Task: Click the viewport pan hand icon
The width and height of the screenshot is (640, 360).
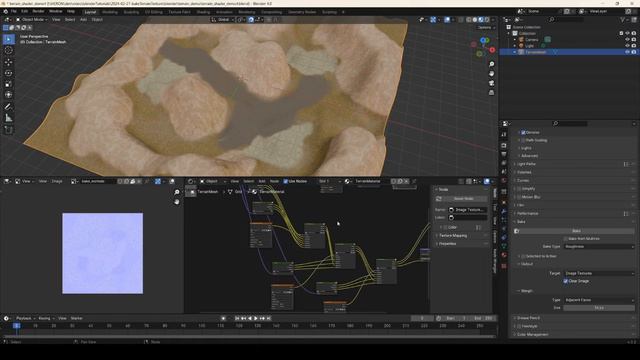Action: click(x=491, y=74)
